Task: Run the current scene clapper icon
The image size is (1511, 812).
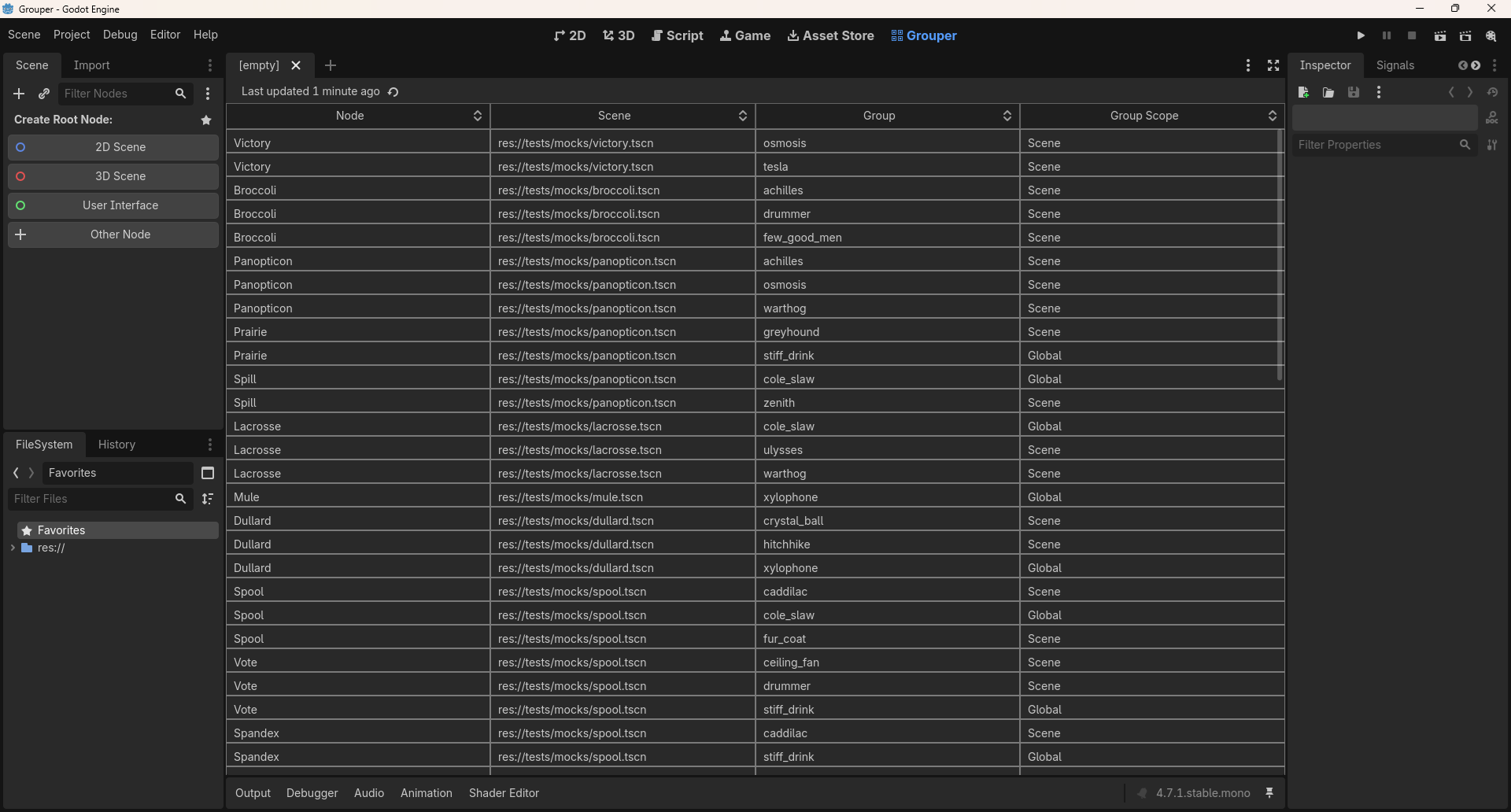Action: [x=1440, y=35]
